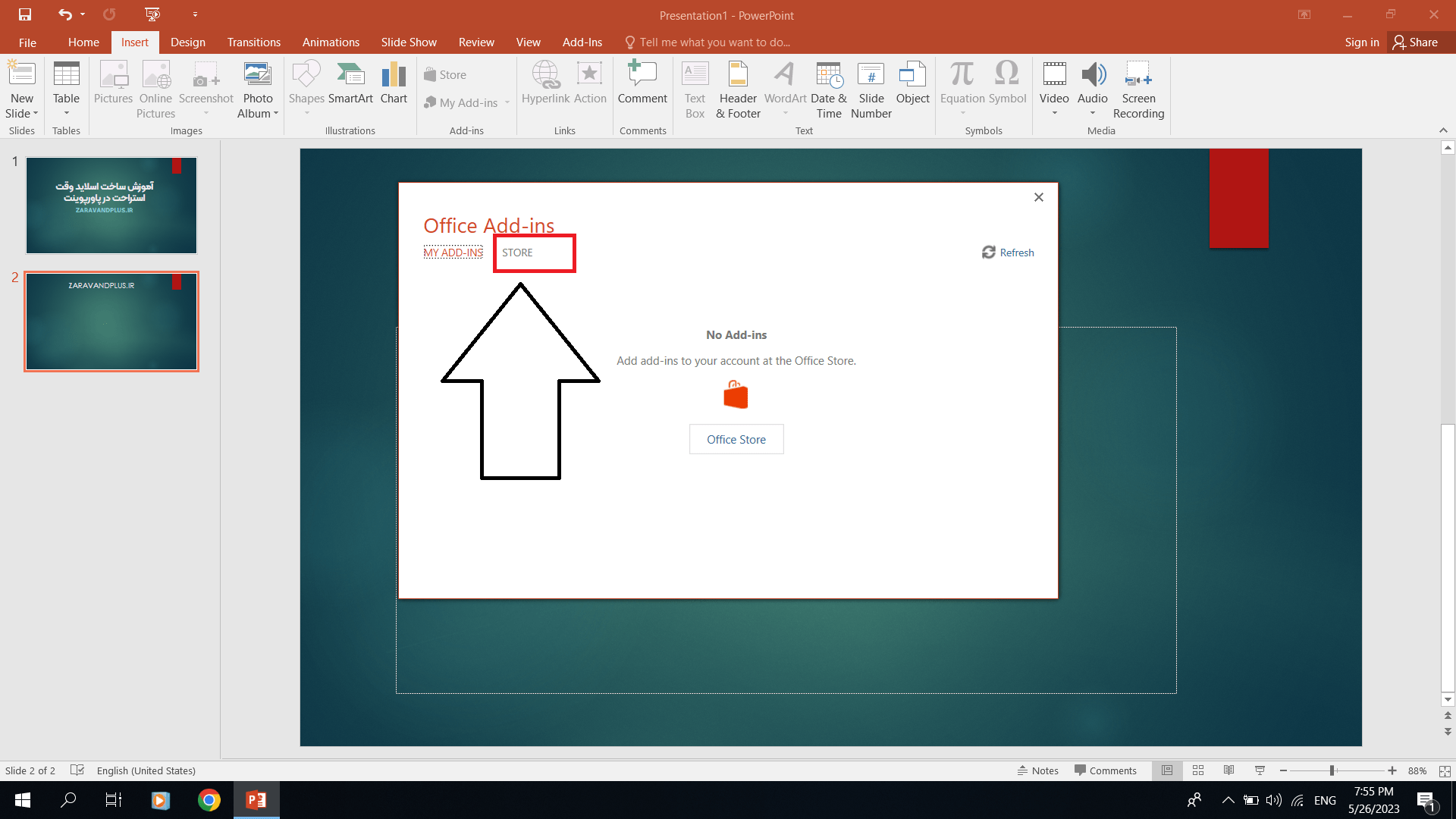
Task: Click the New Slide icon
Action: [x=22, y=74]
